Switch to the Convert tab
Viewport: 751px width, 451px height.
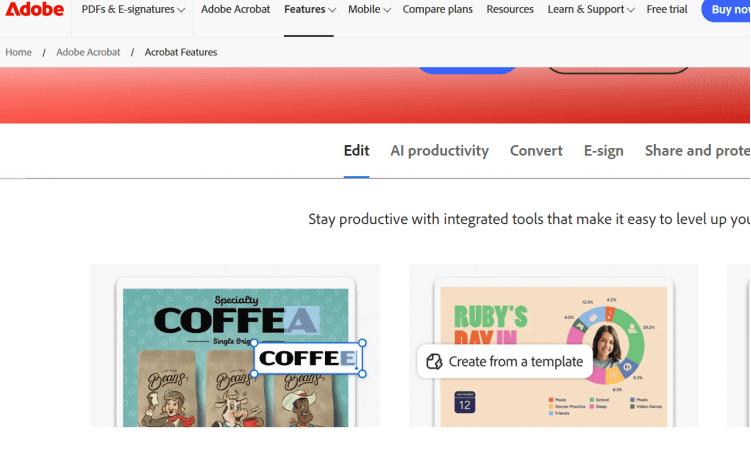click(536, 151)
